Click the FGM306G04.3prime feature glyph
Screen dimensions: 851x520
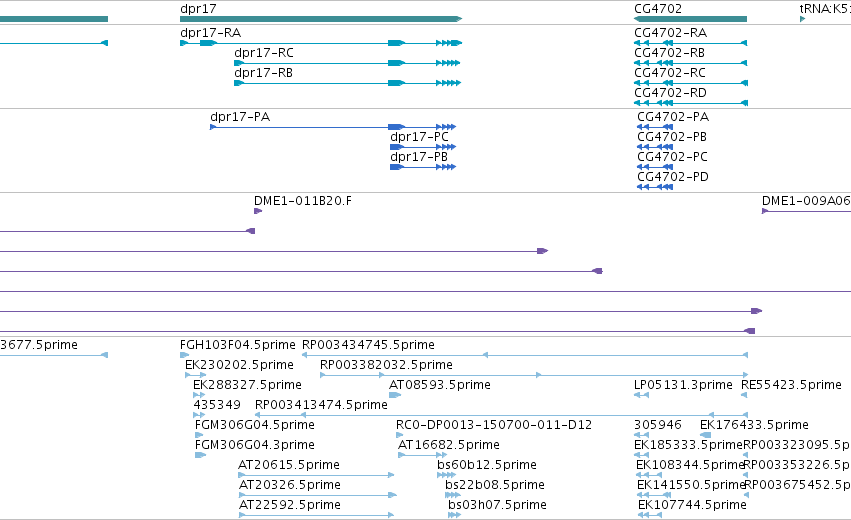pyautogui.click(x=200, y=455)
